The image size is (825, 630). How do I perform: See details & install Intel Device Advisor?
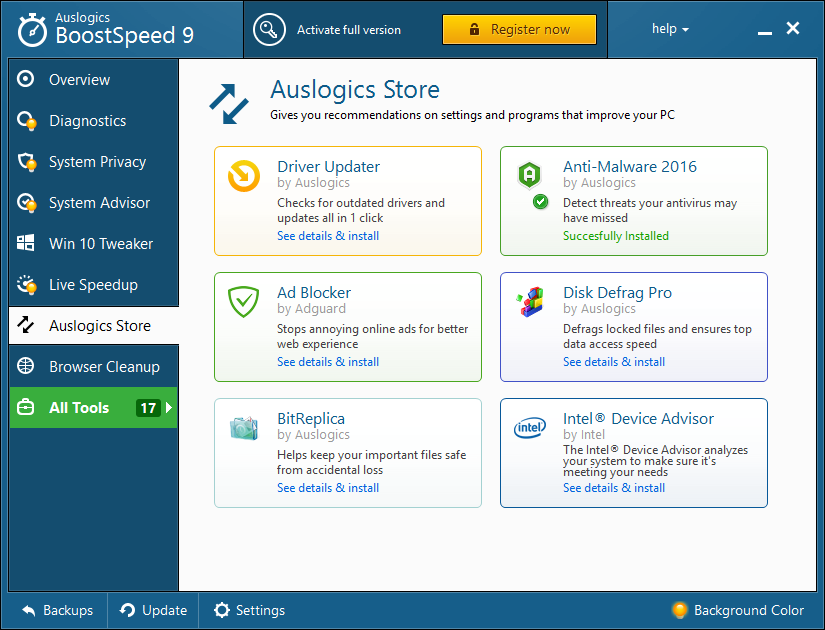pos(613,488)
